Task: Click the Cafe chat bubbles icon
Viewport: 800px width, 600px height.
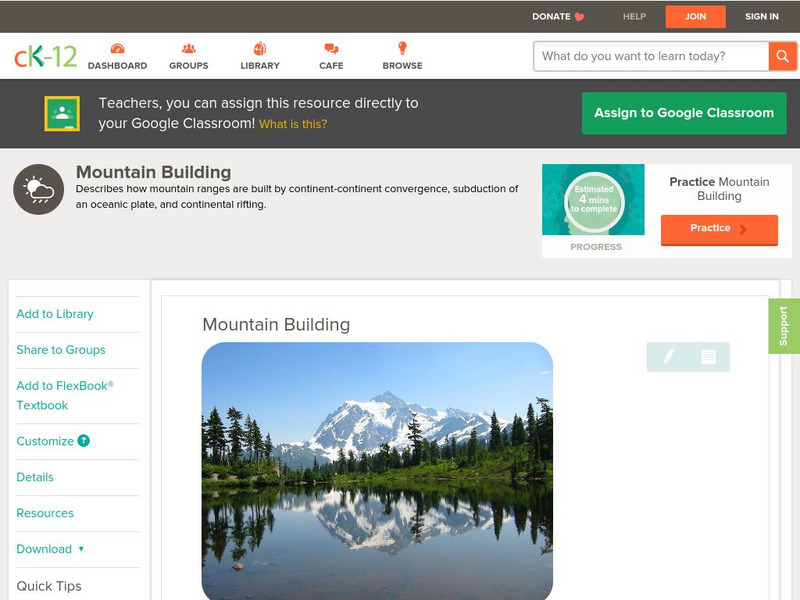Action: (331, 49)
